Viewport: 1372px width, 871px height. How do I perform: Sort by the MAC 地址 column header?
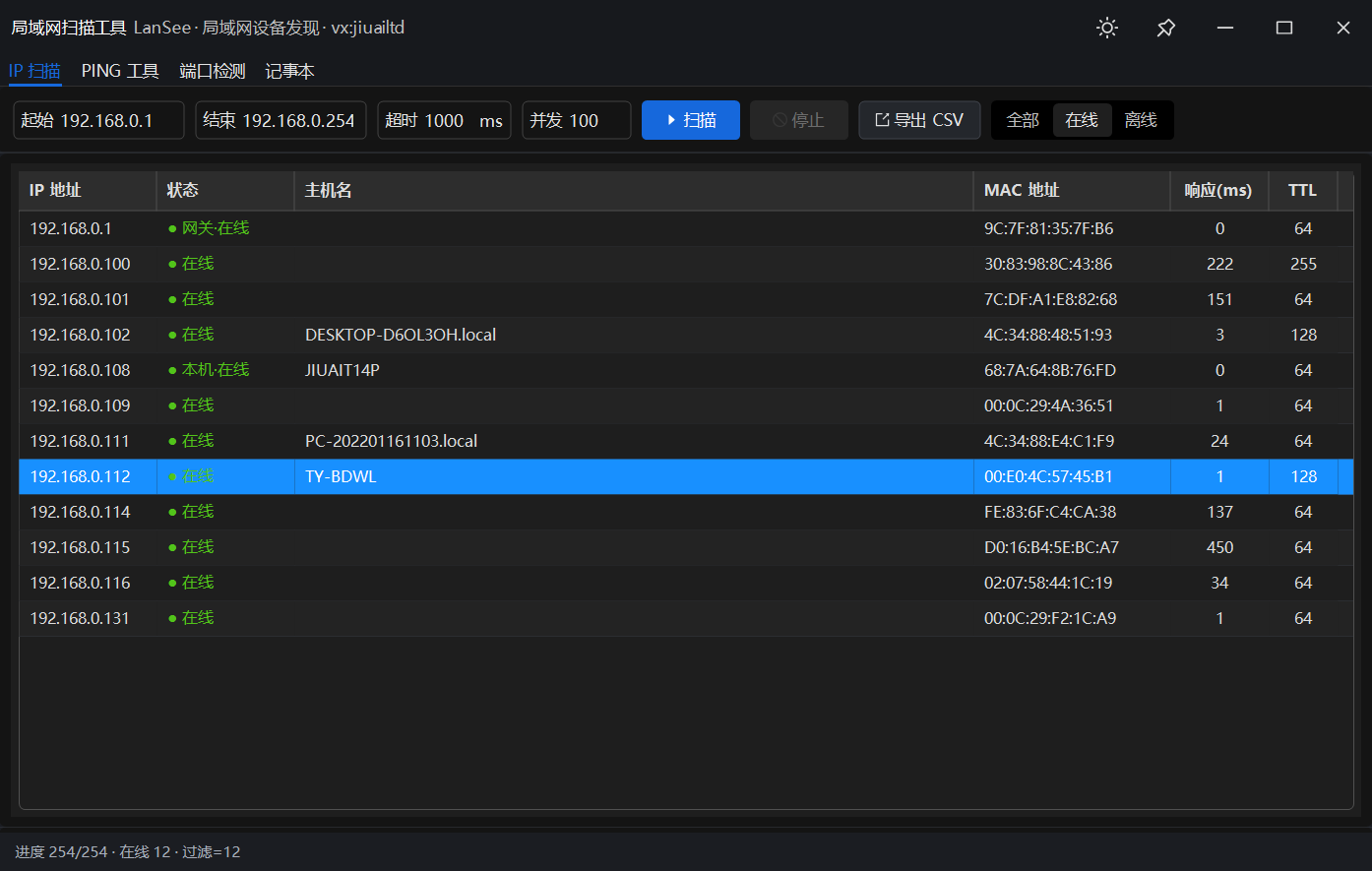coord(1072,191)
